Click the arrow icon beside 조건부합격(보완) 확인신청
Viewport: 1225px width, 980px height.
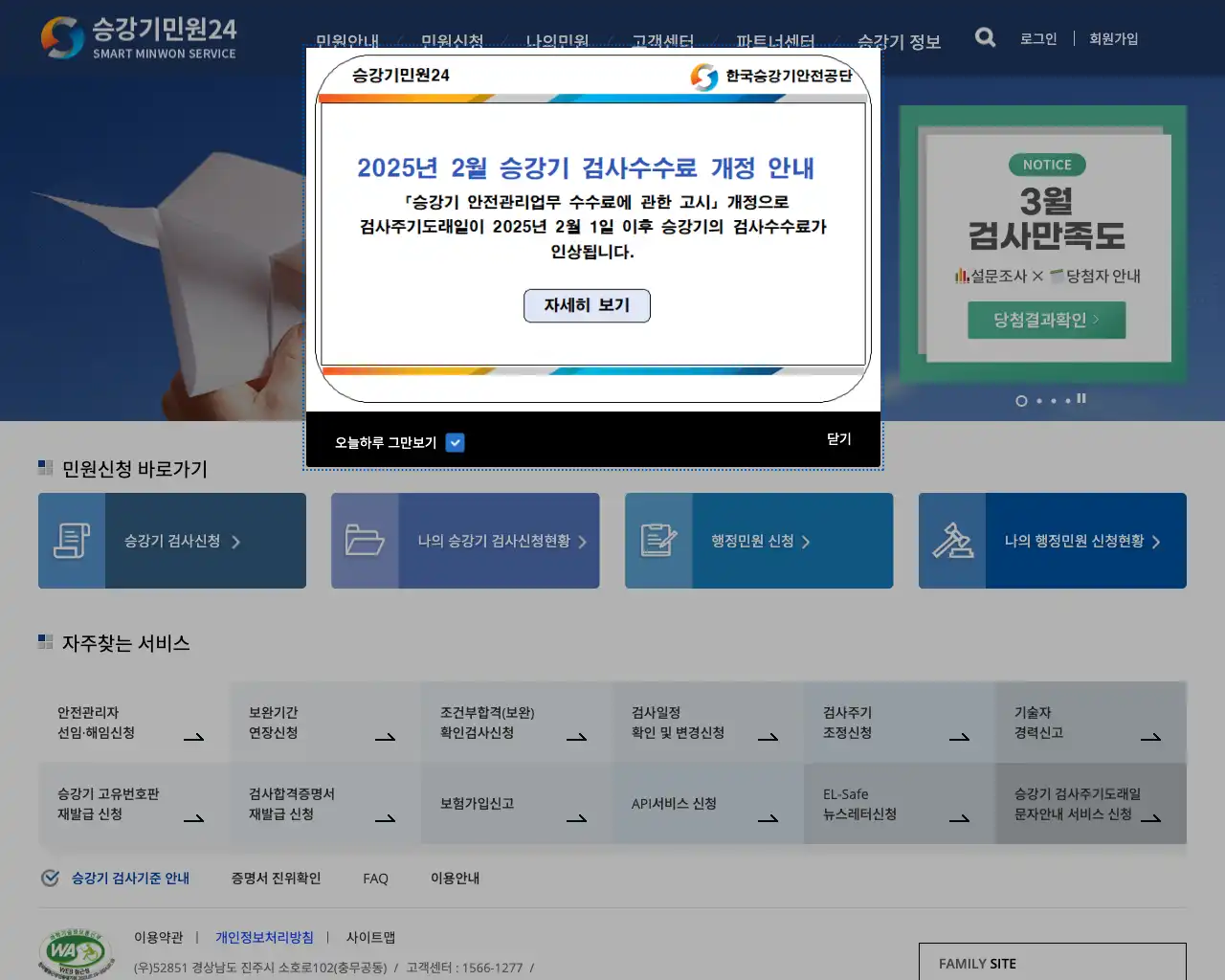[x=577, y=737]
